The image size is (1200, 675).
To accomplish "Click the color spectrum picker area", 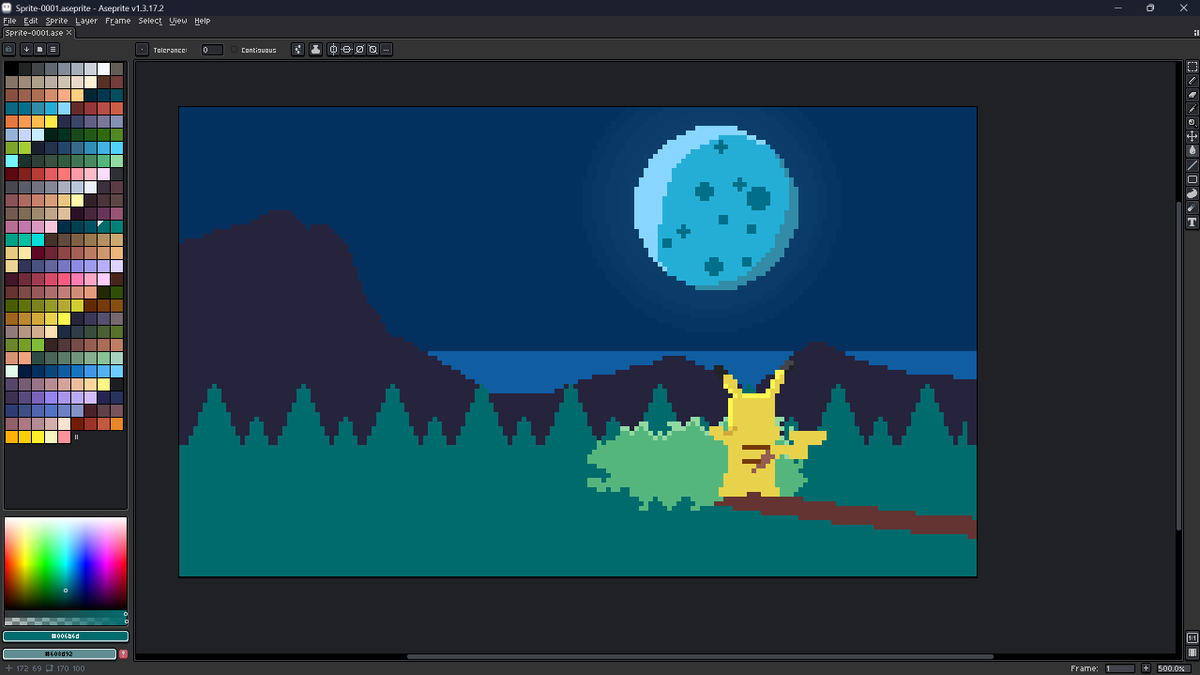I will click(66, 563).
